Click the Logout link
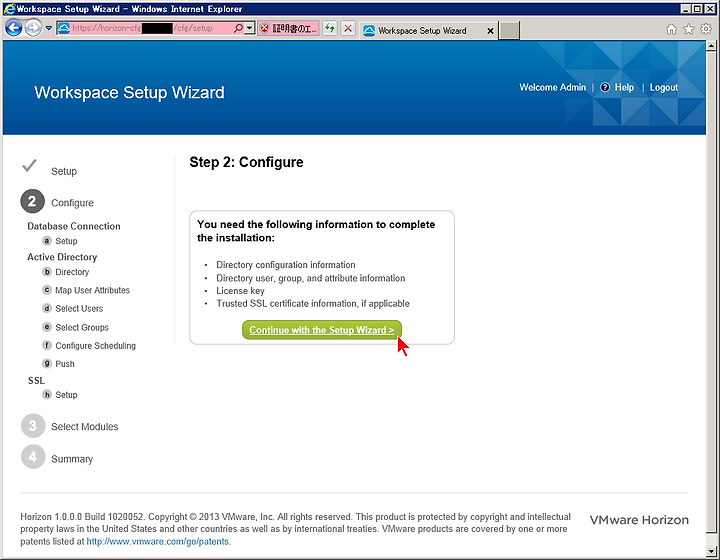Viewport: 720px width, 560px height. 664,87
